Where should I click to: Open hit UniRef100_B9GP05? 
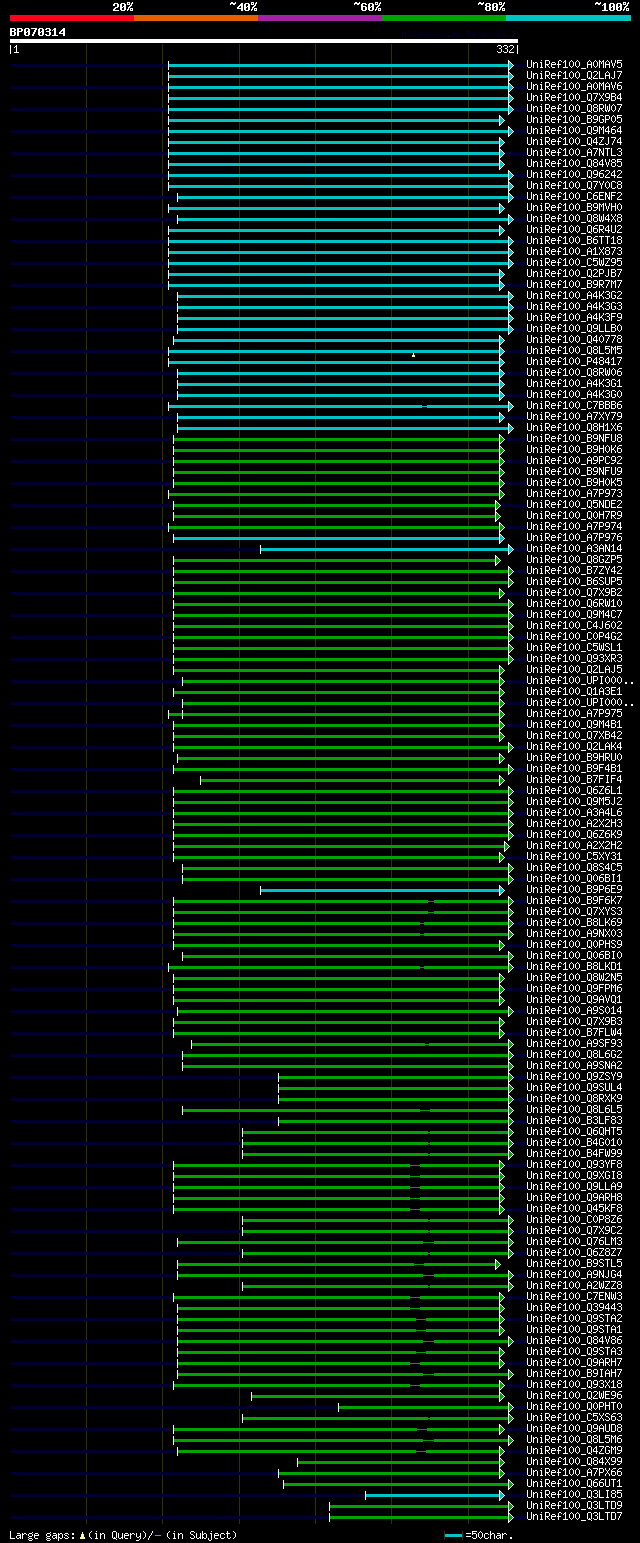574,119
